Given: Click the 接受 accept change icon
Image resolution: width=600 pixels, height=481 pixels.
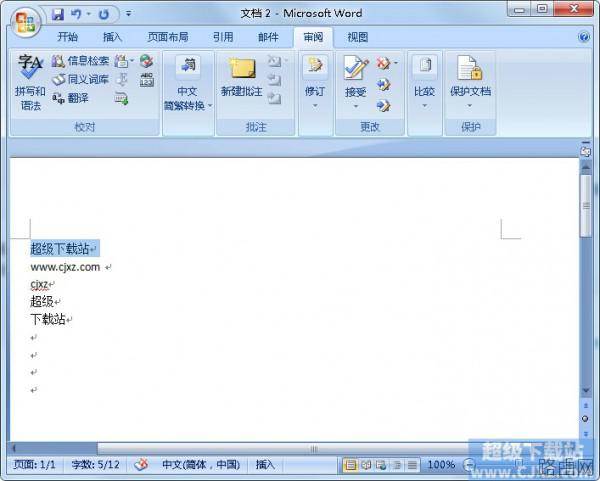Looking at the screenshot, I should (x=356, y=67).
